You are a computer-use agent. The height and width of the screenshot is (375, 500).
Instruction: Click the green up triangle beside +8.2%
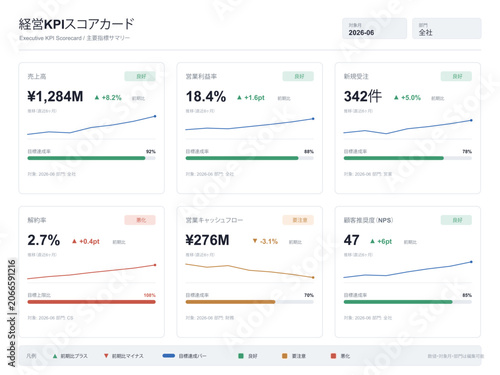97,98
